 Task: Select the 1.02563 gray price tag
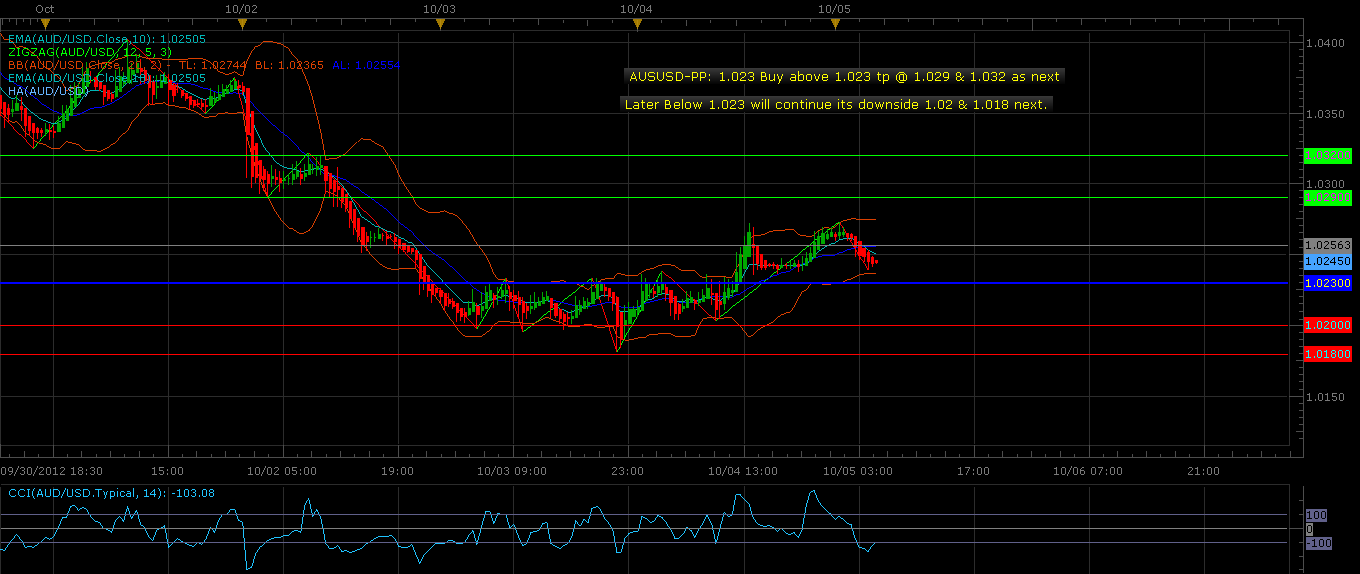coord(1329,245)
